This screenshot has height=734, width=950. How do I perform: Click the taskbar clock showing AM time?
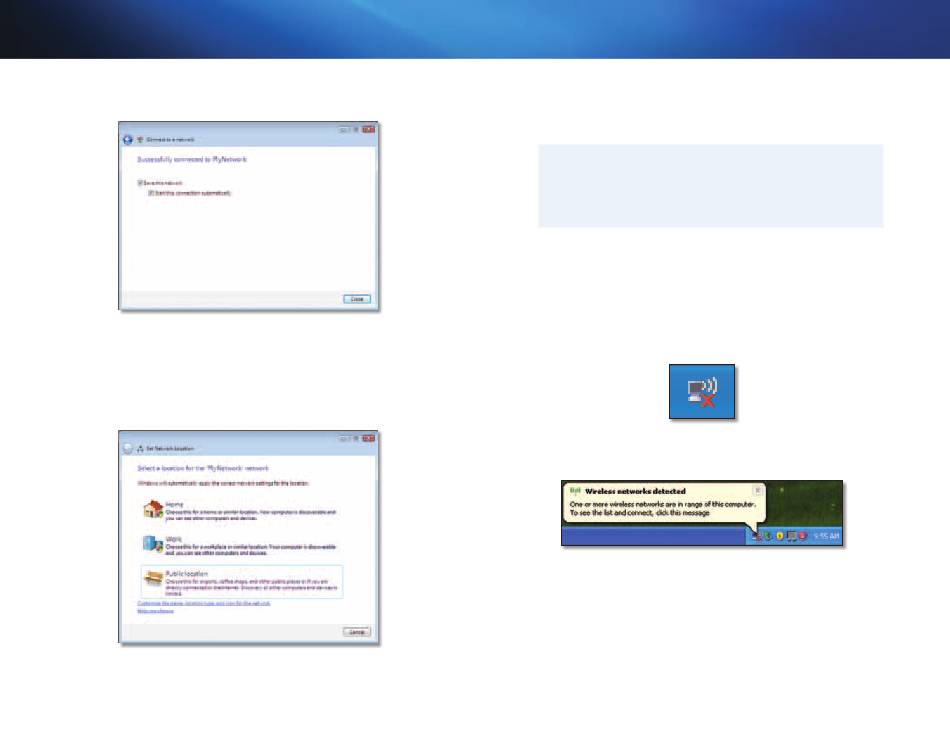click(826, 536)
